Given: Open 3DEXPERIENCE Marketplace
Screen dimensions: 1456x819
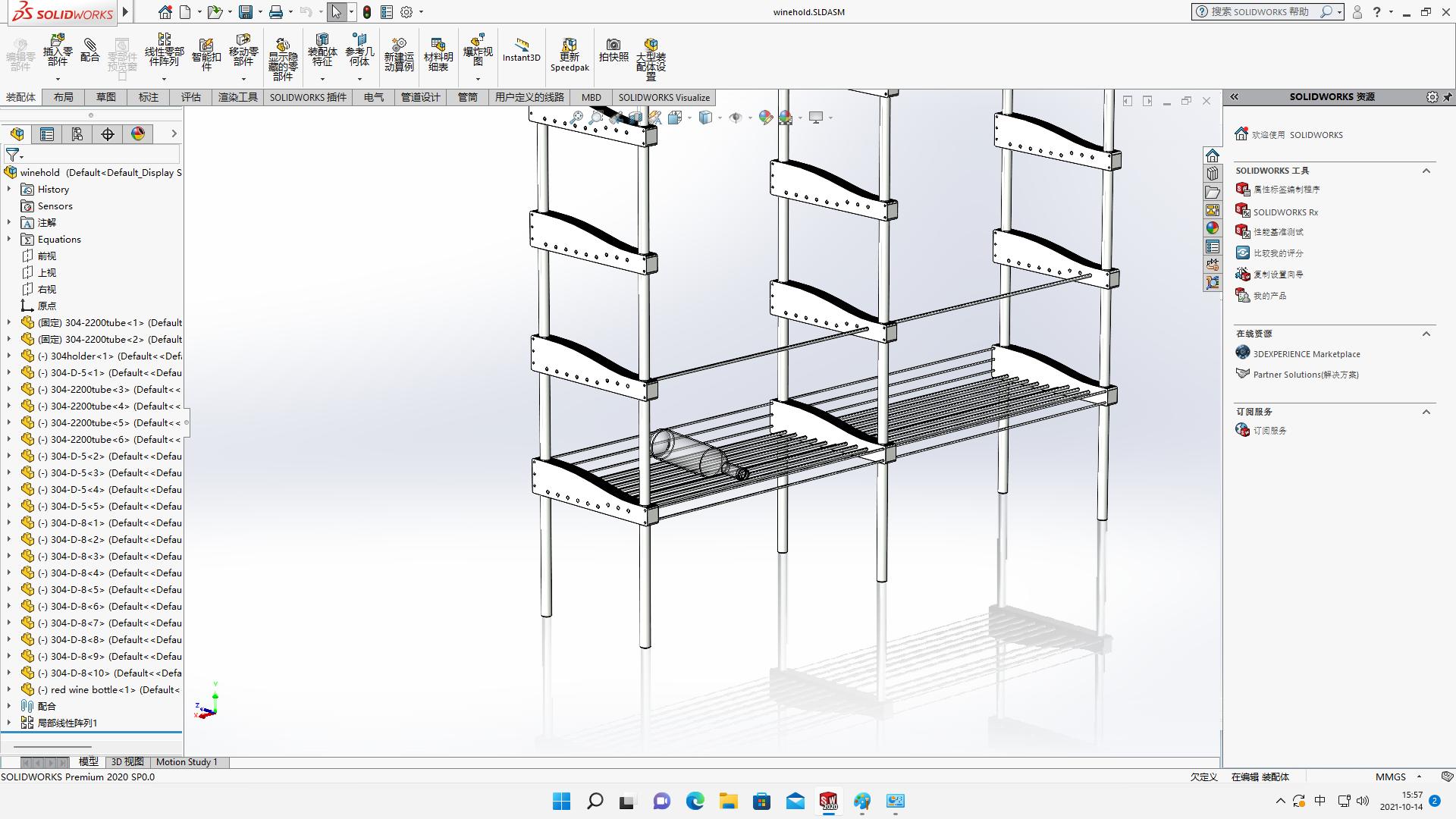Looking at the screenshot, I should 1306,353.
